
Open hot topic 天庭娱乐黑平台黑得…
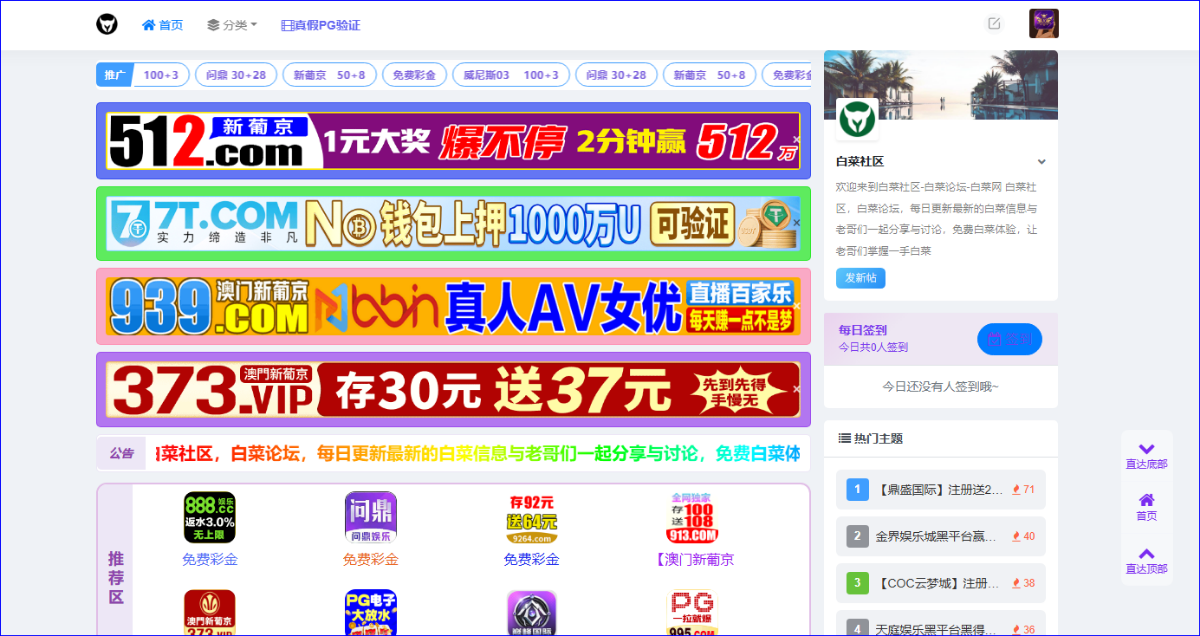tap(935, 629)
